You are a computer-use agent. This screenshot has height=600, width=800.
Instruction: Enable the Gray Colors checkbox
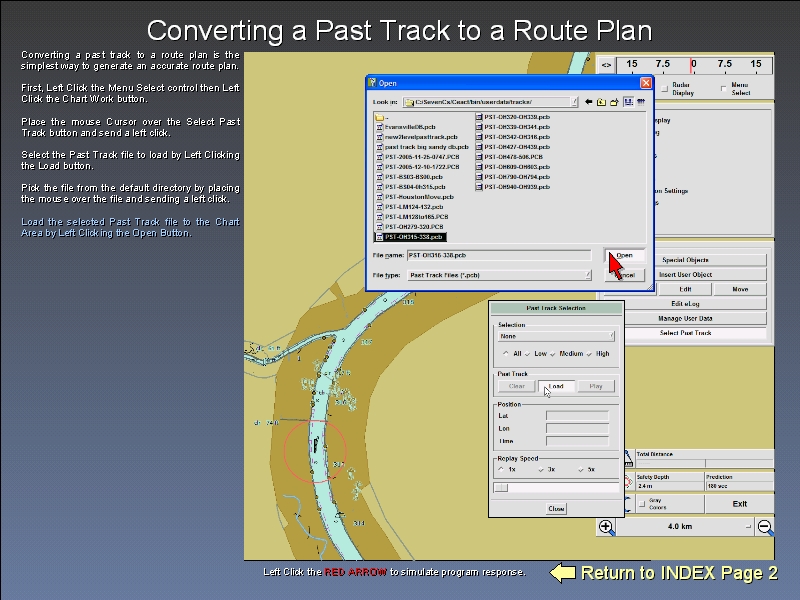642,501
